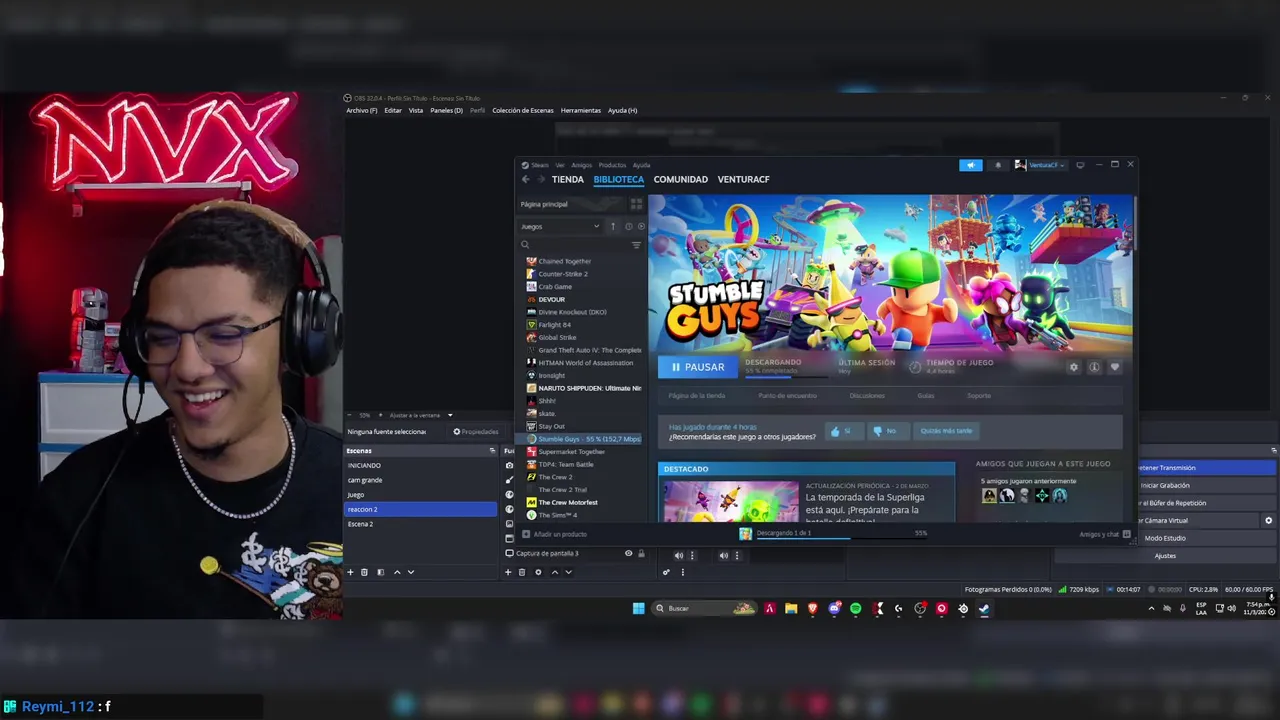Remove the selected scene in OBS Escenas
The image size is (1280, 720).
click(x=364, y=572)
